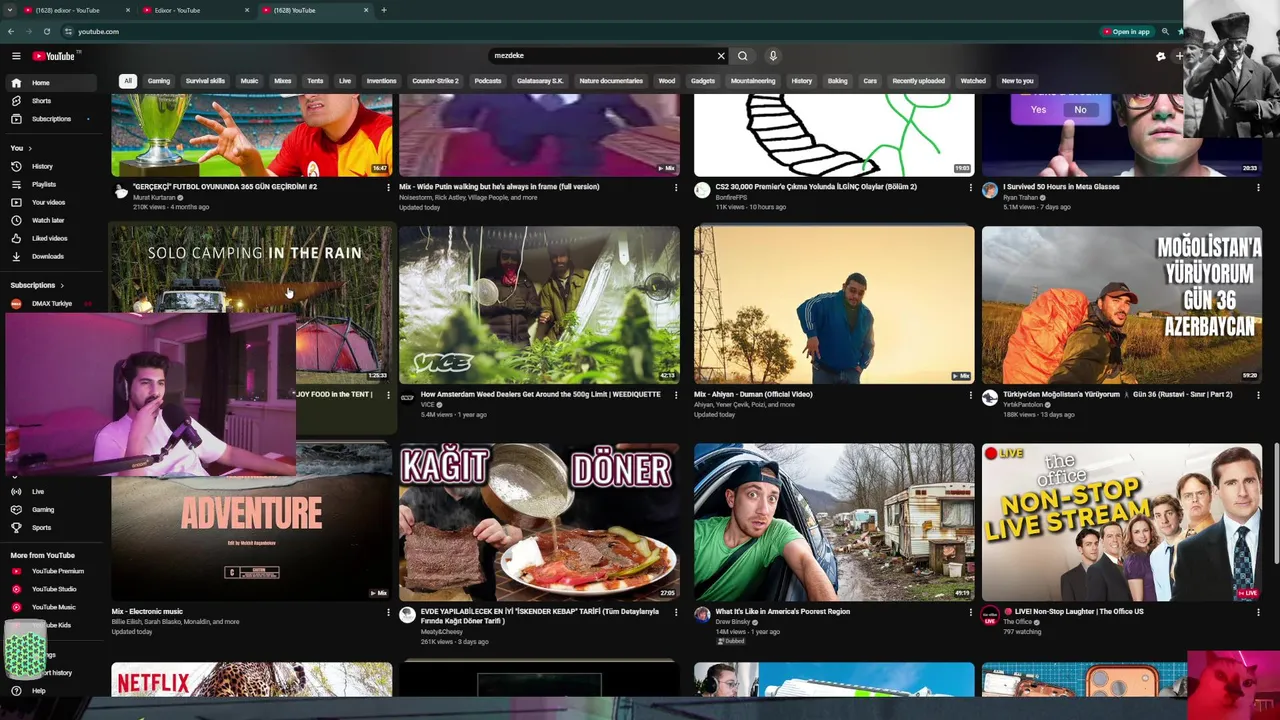Click Open in app button in address bar
Image resolution: width=1280 pixels, height=720 pixels.
[x=1126, y=31]
